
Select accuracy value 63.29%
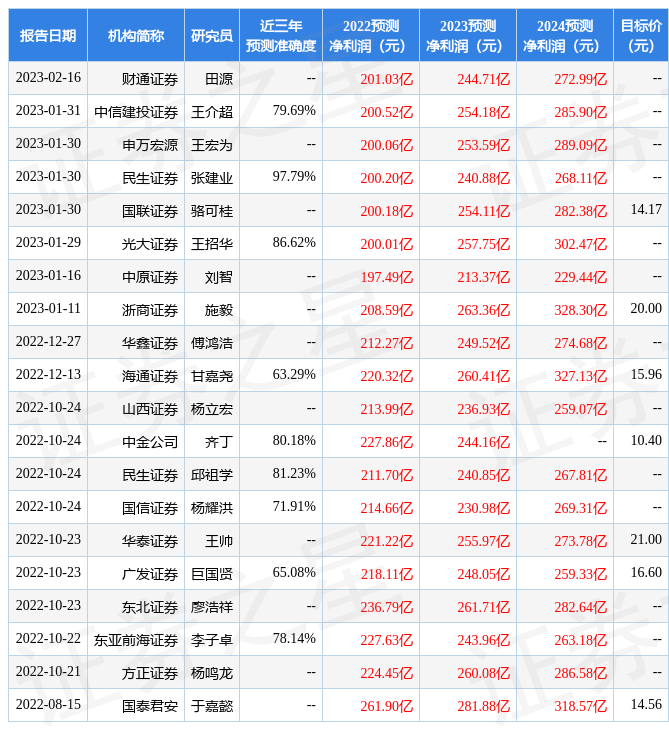coord(294,375)
